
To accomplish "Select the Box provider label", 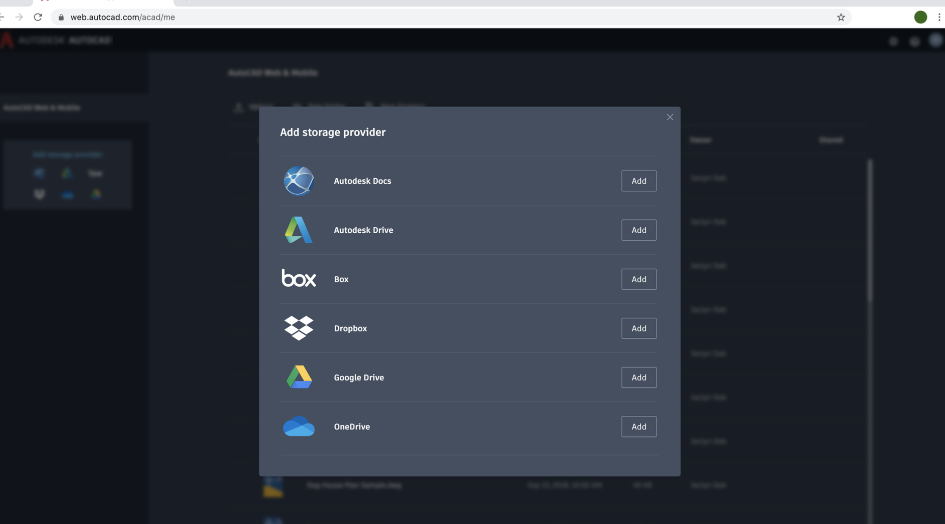I will tap(341, 279).
